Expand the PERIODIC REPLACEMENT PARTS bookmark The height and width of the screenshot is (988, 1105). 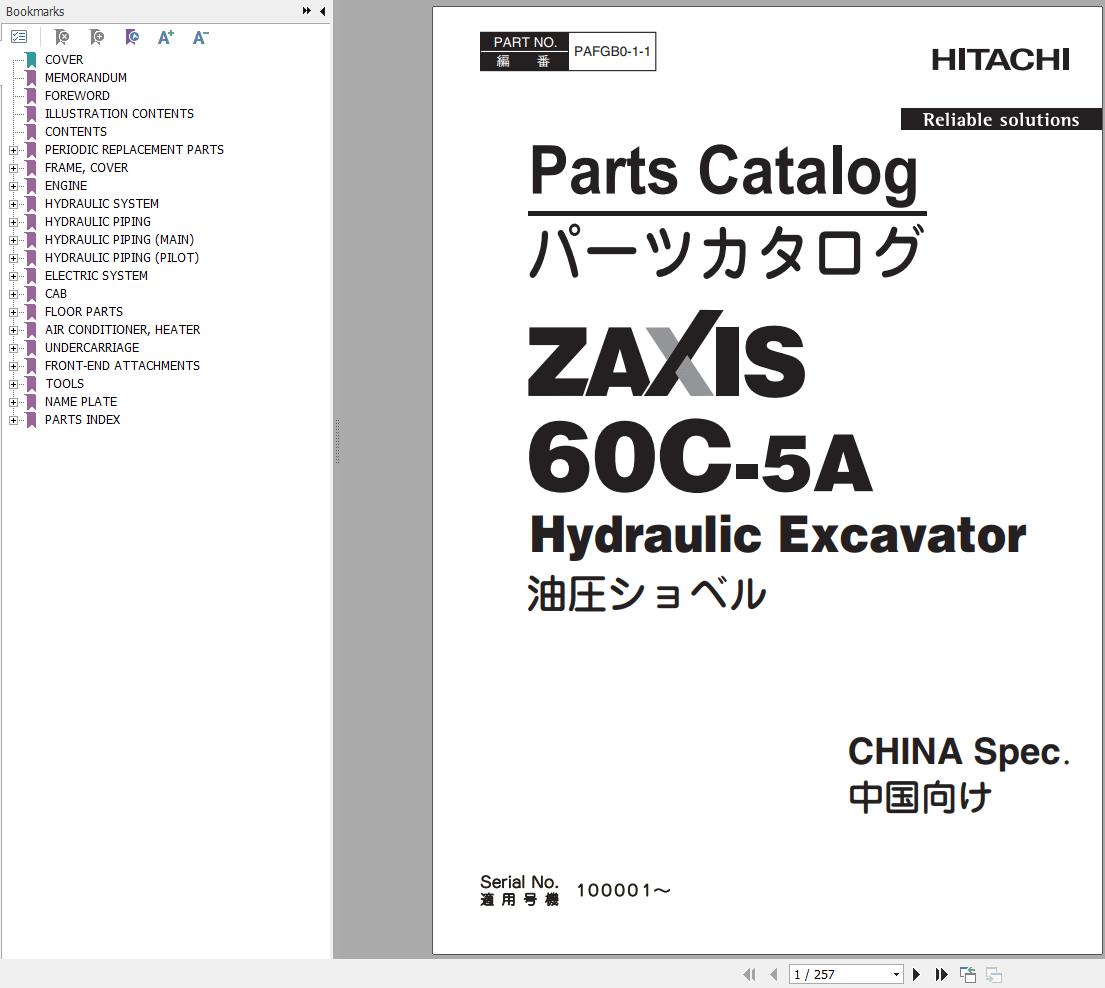(13, 150)
